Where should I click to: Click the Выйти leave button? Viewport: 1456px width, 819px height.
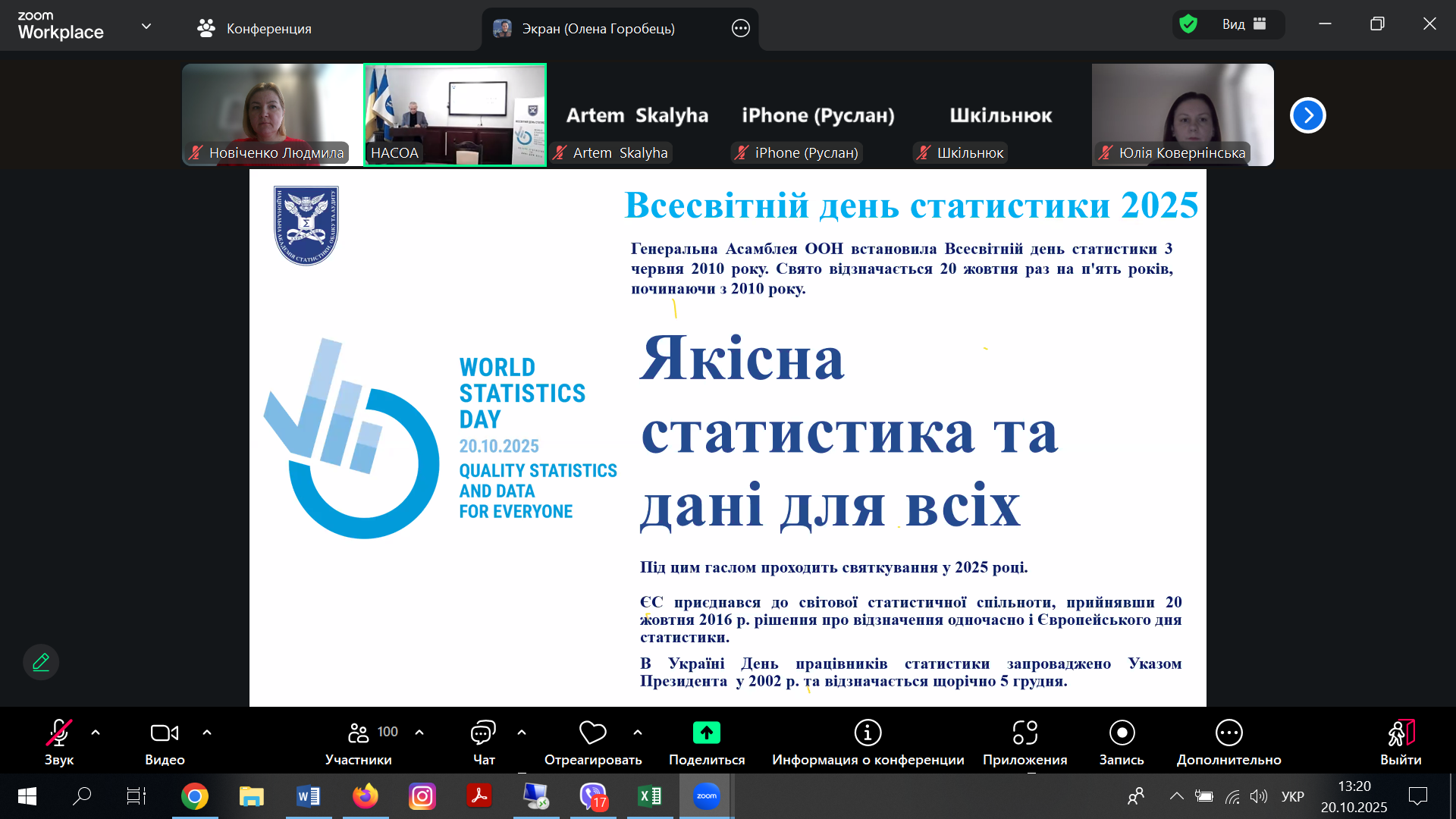pos(1400,742)
